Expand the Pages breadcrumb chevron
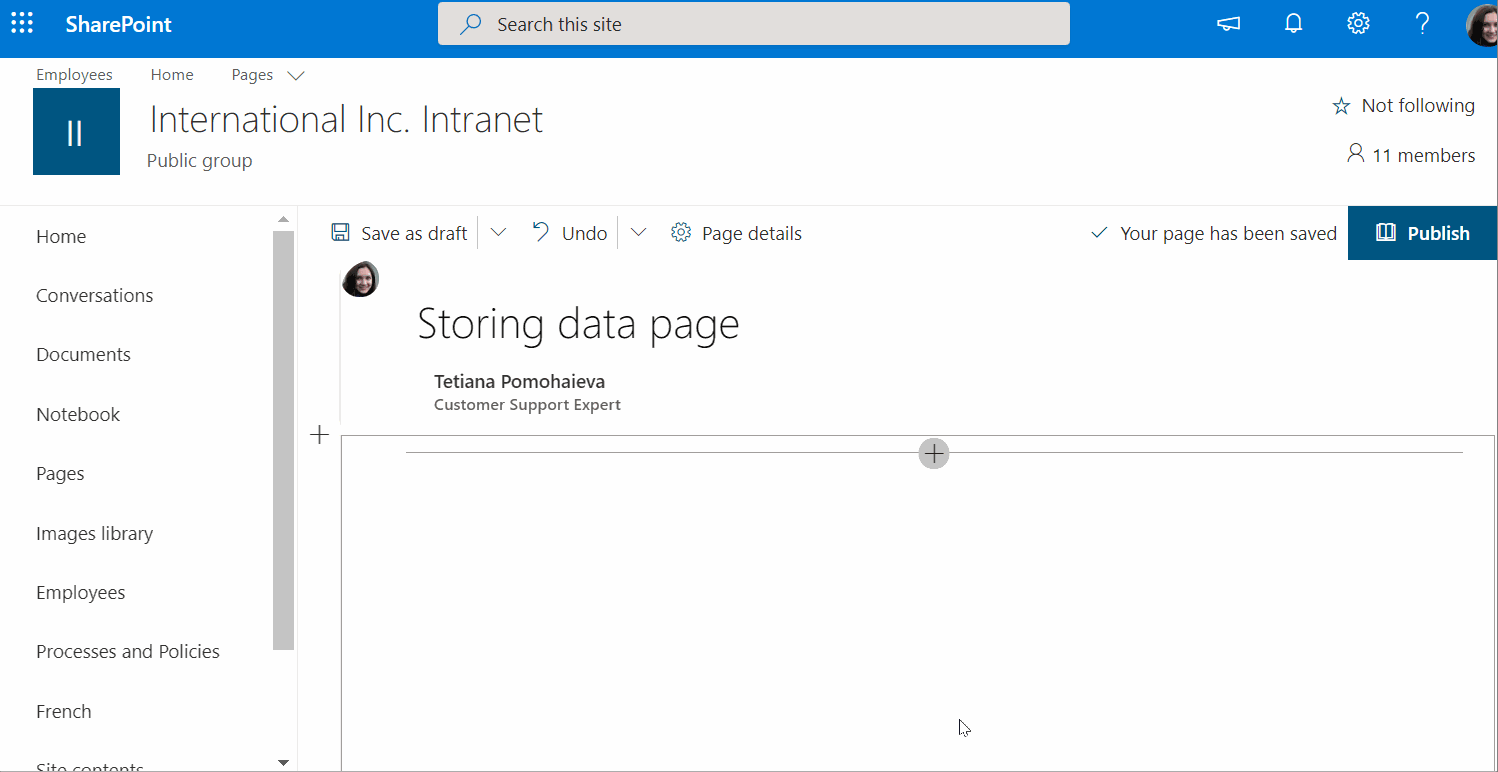The image size is (1498, 772). pyautogui.click(x=295, y=74)
